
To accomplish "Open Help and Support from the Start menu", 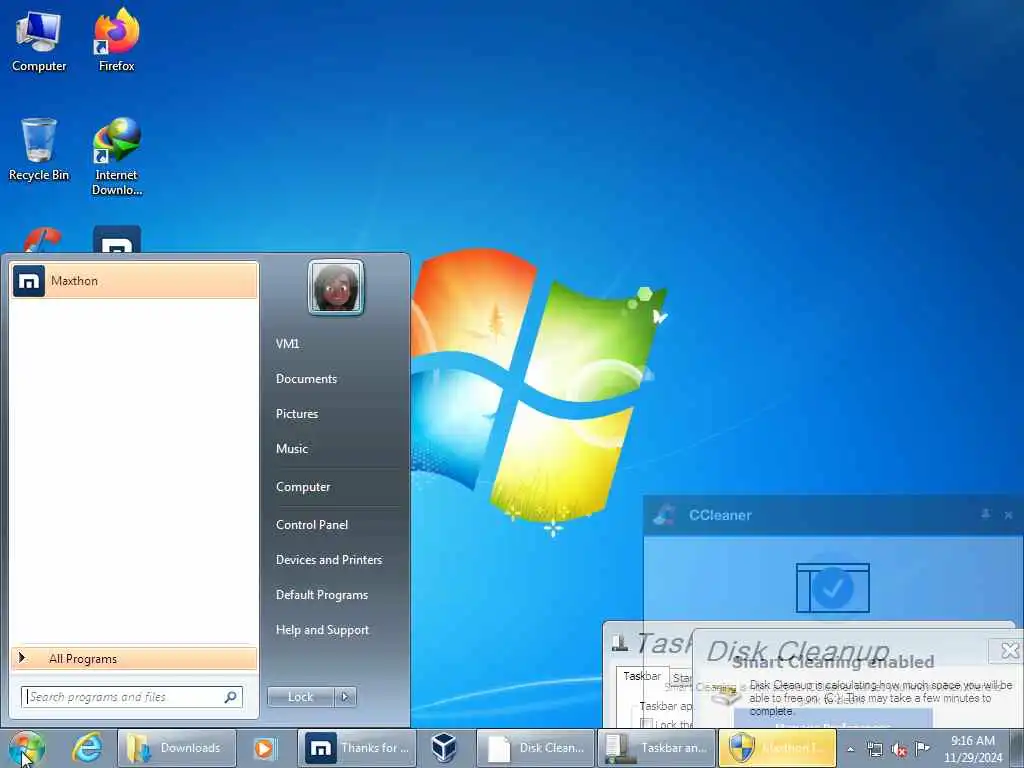I will coord(323,630).
